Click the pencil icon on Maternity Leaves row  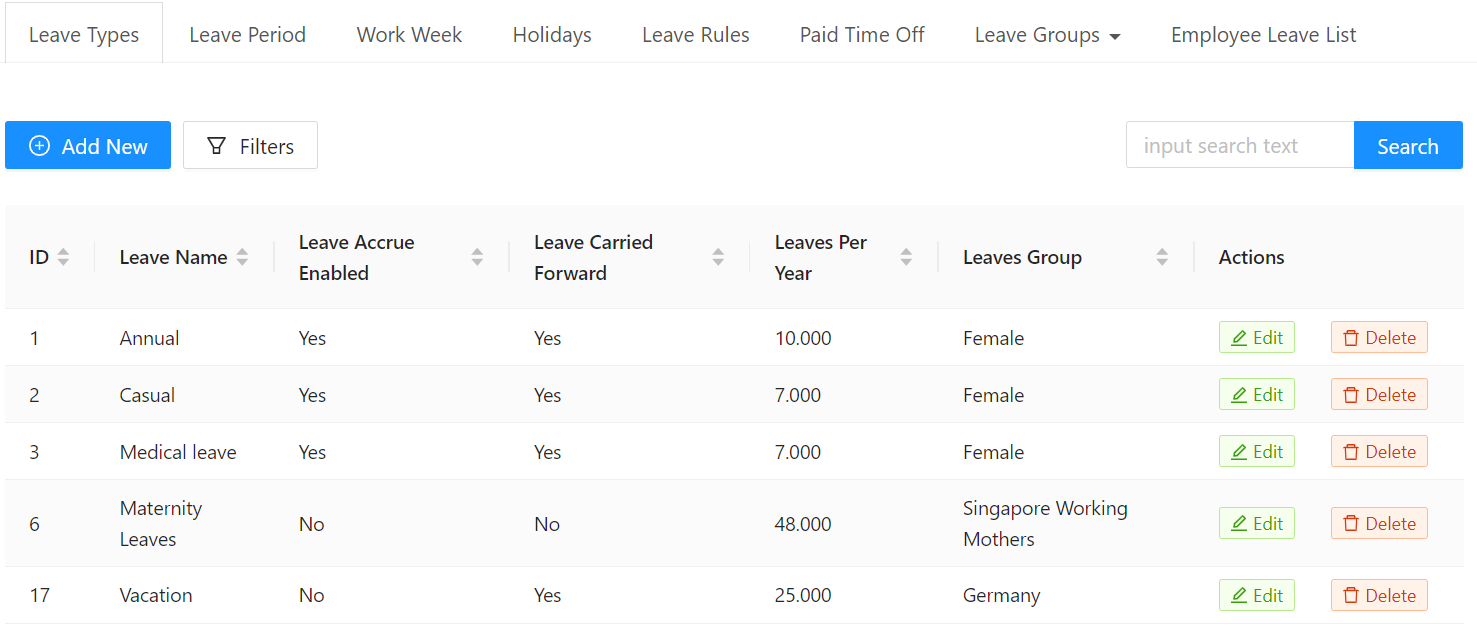click(1242, 523)
